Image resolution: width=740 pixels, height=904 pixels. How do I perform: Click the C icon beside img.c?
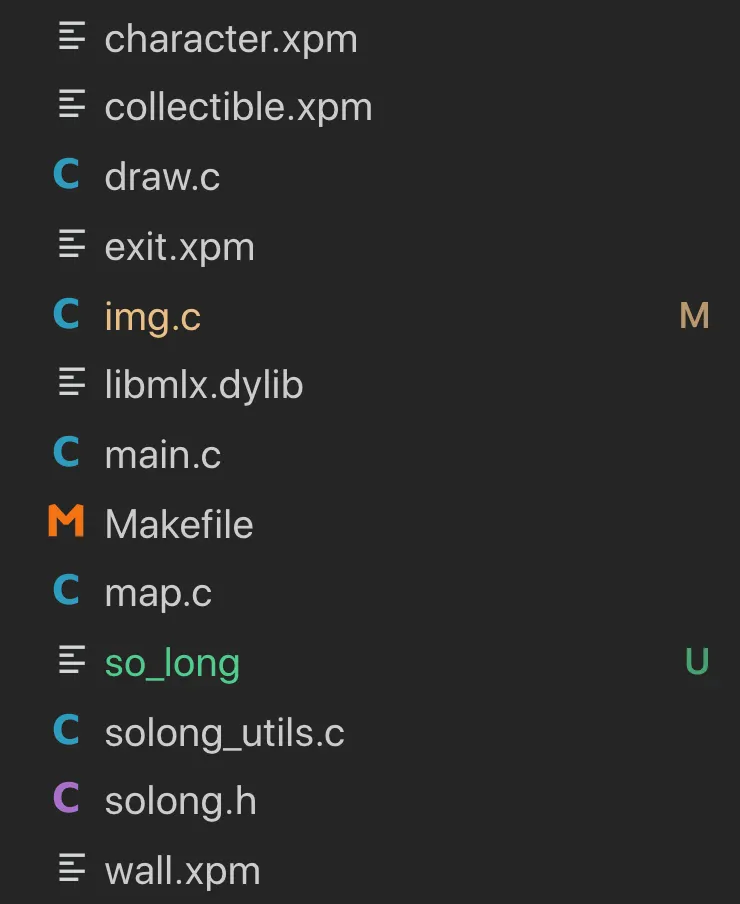click(x=66, y=315)
